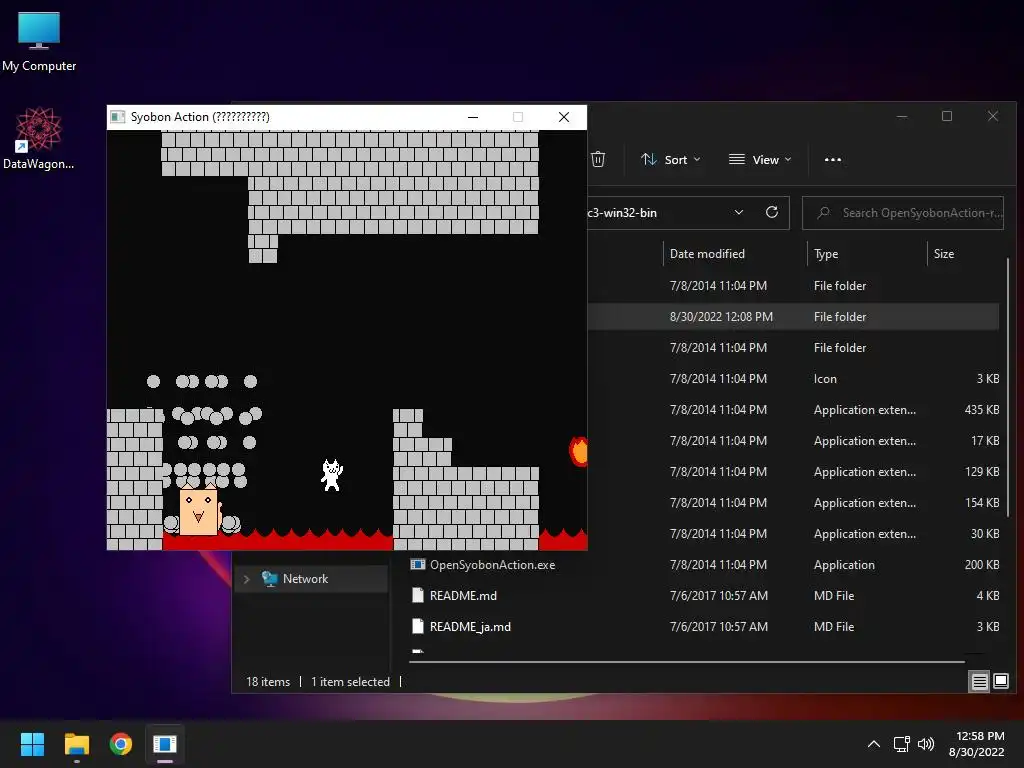Refresh the c3-win32-bin folder view
The width and height of the screenshot is (1024, 768).
(771, 212)
